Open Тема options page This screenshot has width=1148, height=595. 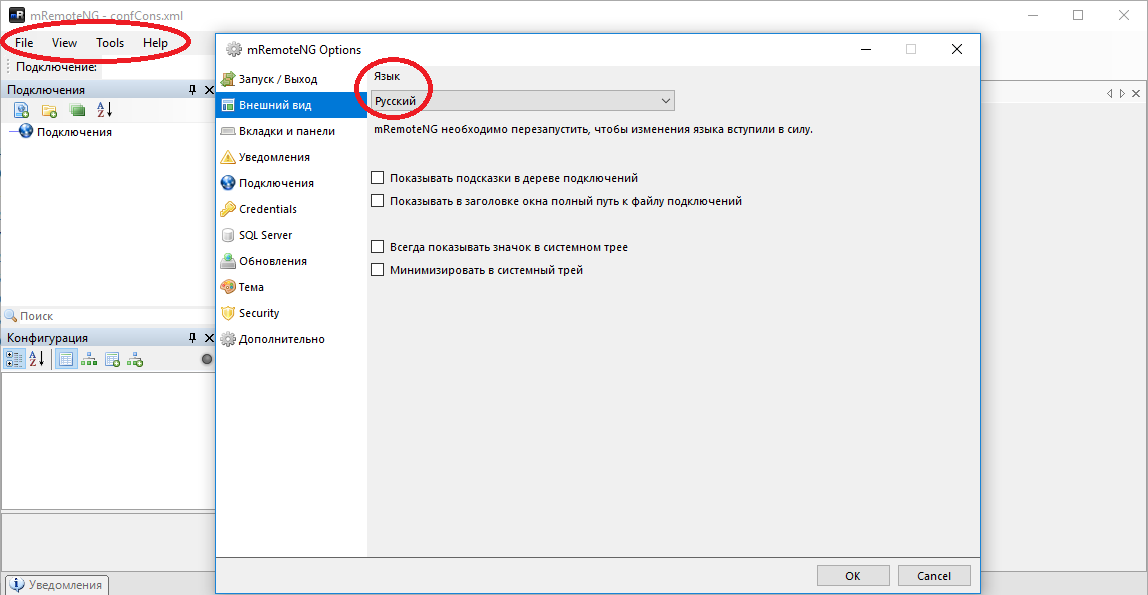tap(291, 287)
